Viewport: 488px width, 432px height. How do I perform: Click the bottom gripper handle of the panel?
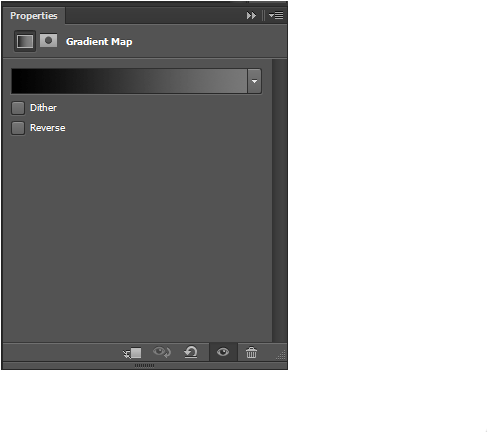144,366
